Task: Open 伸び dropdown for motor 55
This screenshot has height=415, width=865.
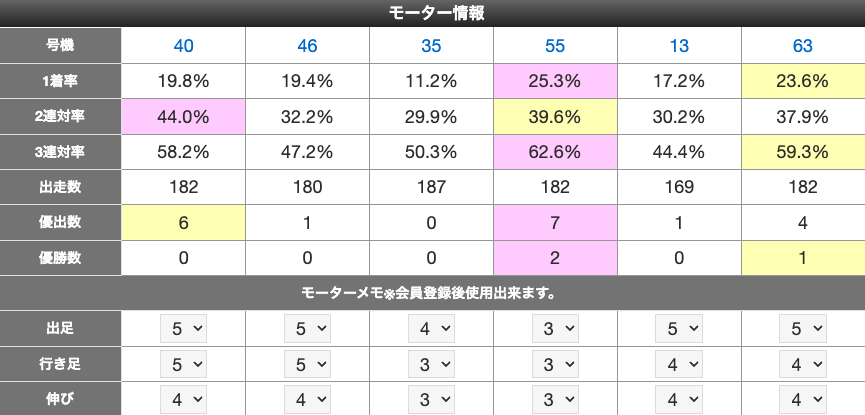Action: coord(555,398)
